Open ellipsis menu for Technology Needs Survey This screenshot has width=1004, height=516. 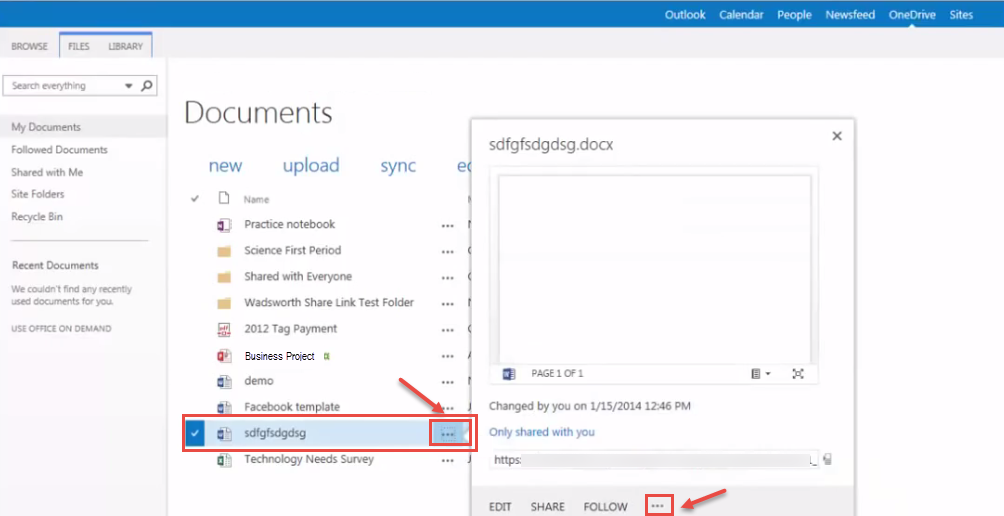pyautogui.click(x=448, y=461)
